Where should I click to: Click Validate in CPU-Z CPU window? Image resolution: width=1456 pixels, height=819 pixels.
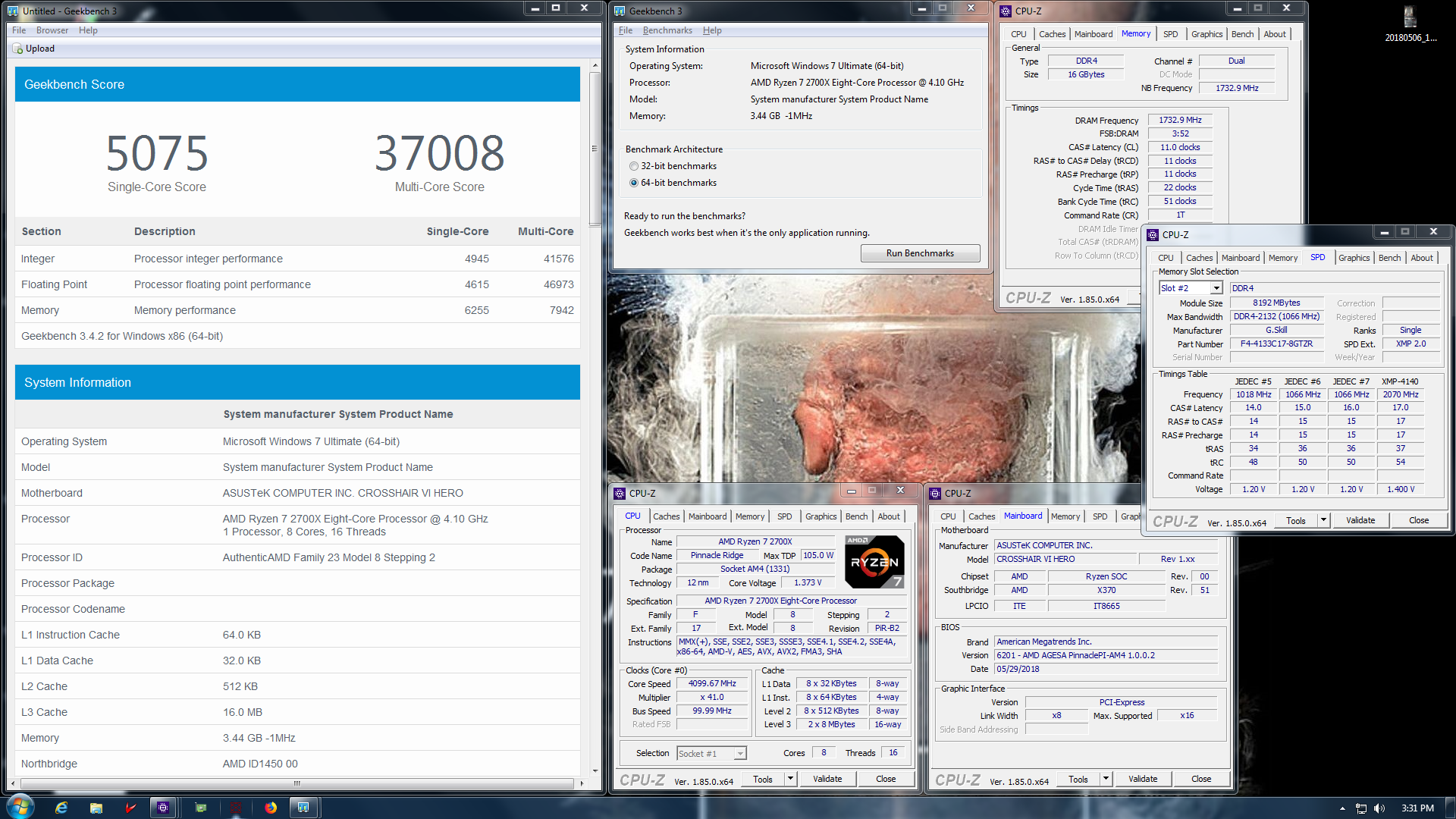(x=827, y=779)
